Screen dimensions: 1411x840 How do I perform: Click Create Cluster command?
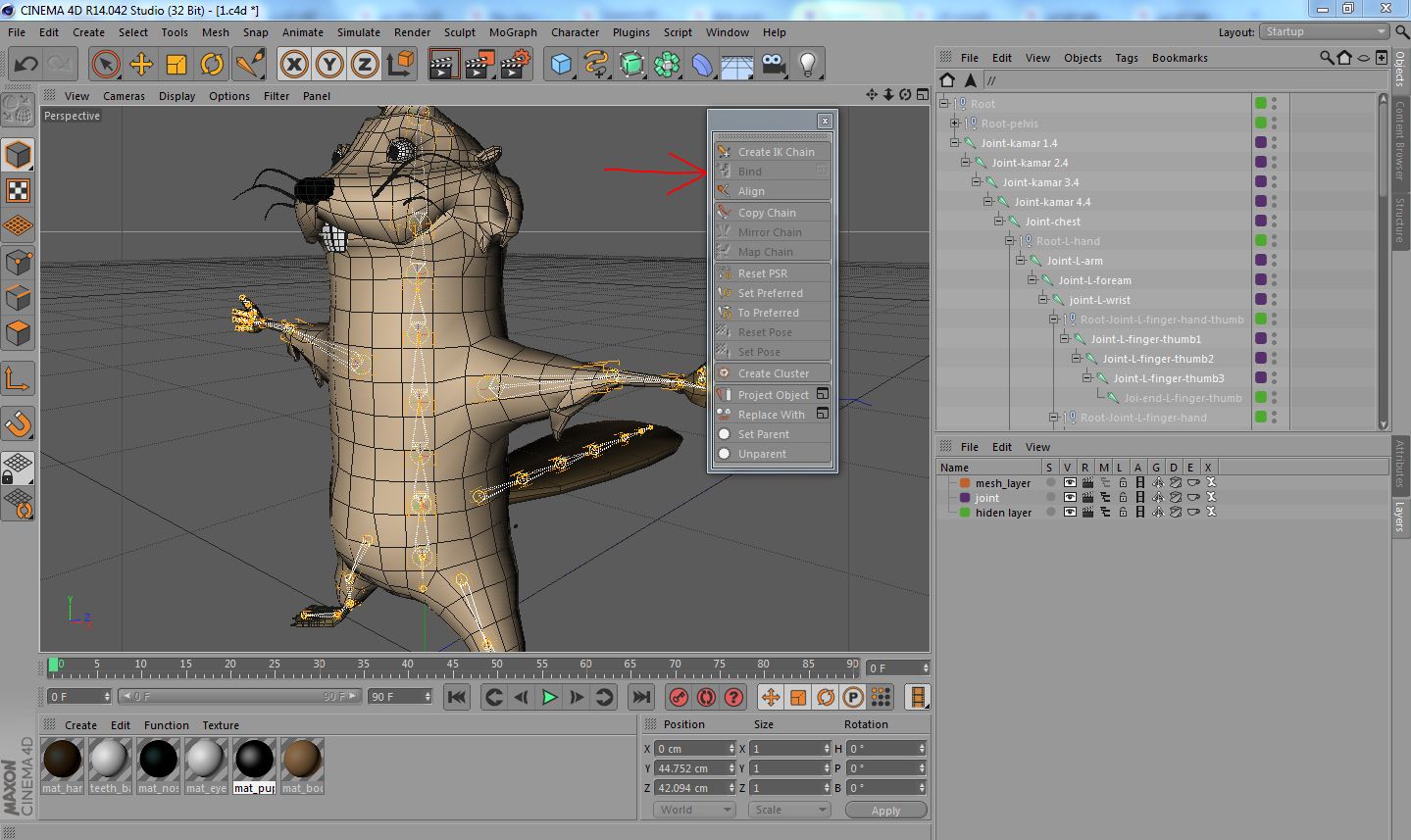click(x=774, y=373)
